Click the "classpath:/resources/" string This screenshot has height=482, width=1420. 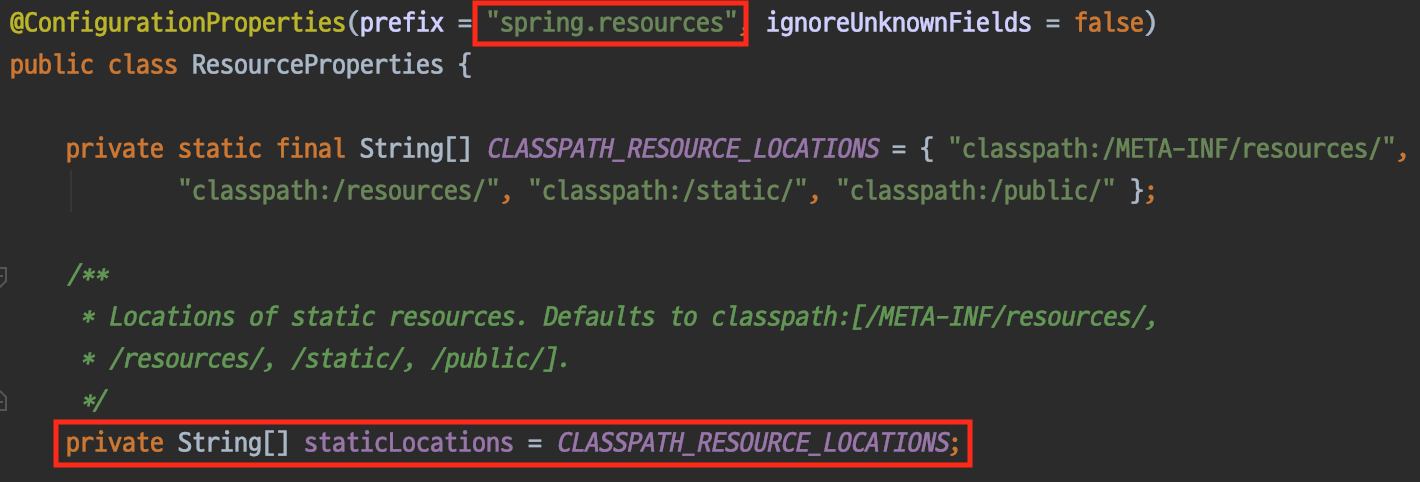click(x=339, y=190)
